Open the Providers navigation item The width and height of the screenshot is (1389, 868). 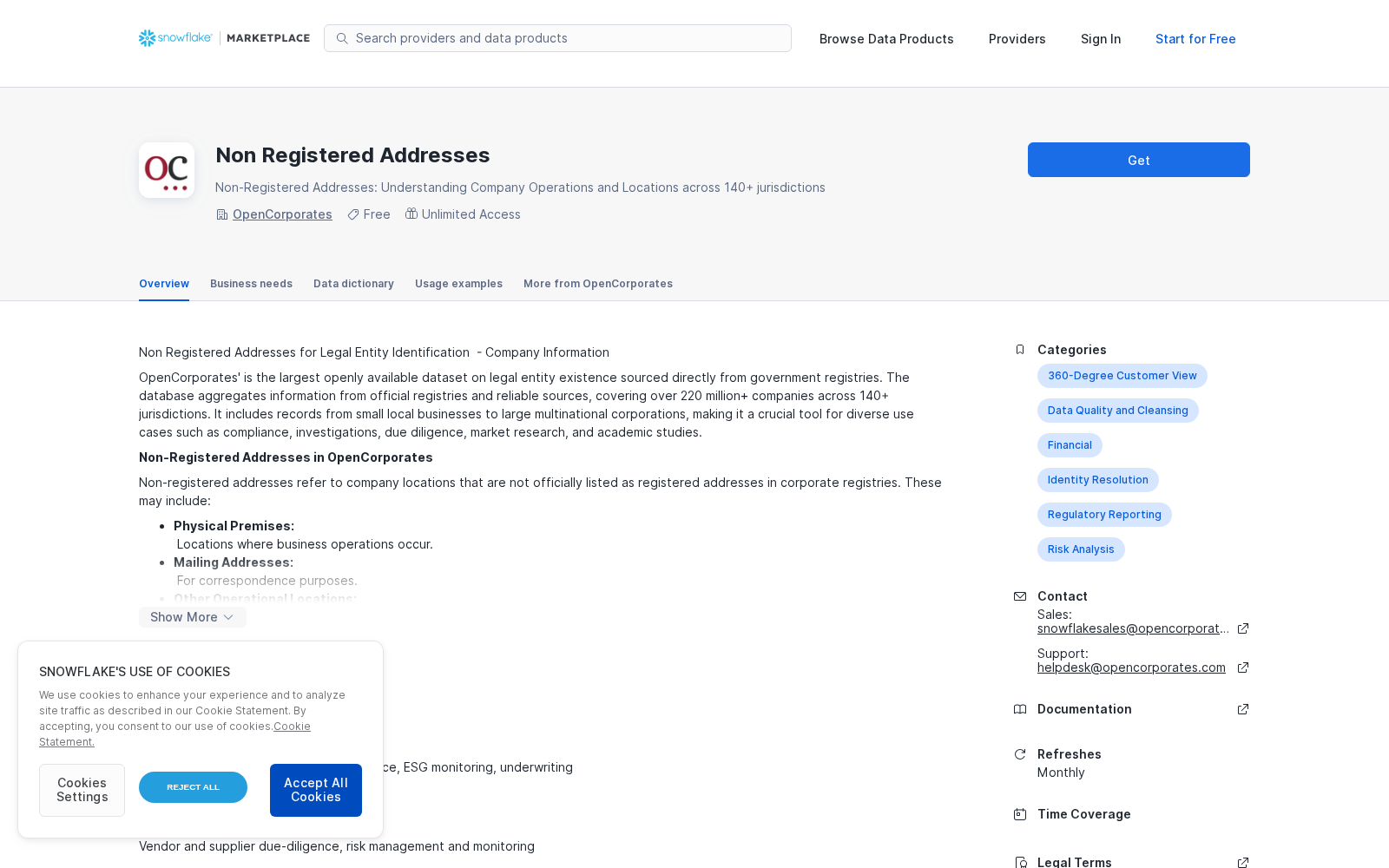tap(1017, 39)
